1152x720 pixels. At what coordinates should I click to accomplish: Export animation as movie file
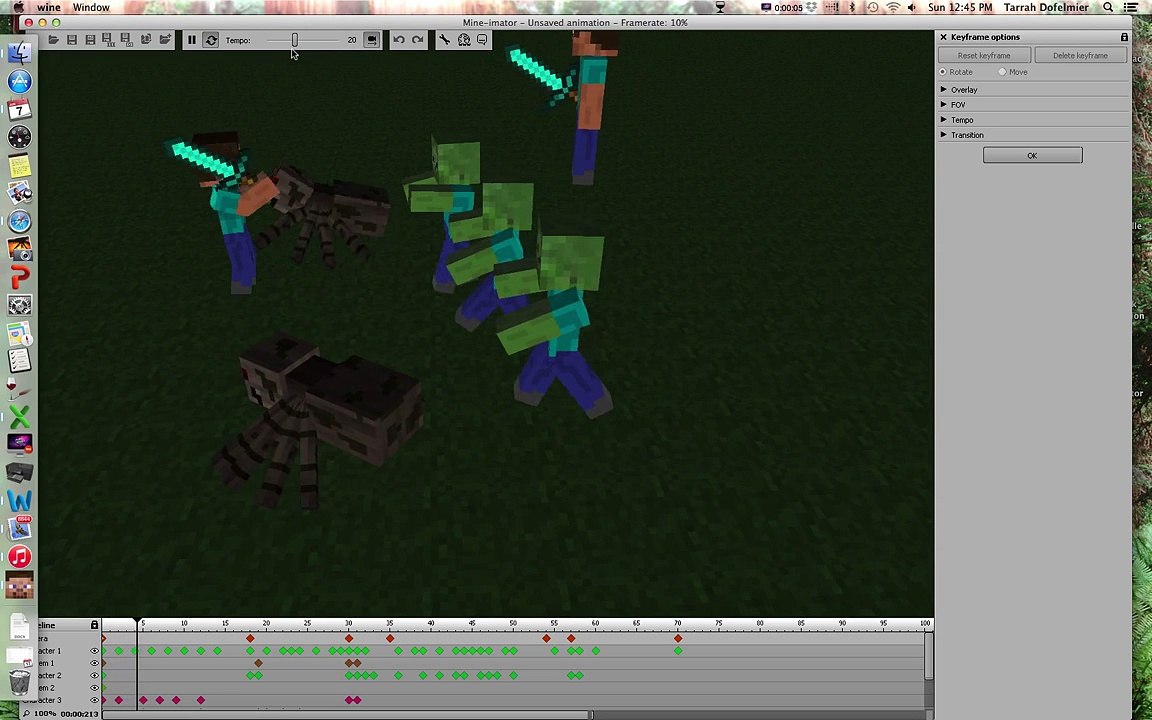coord(109,40)
